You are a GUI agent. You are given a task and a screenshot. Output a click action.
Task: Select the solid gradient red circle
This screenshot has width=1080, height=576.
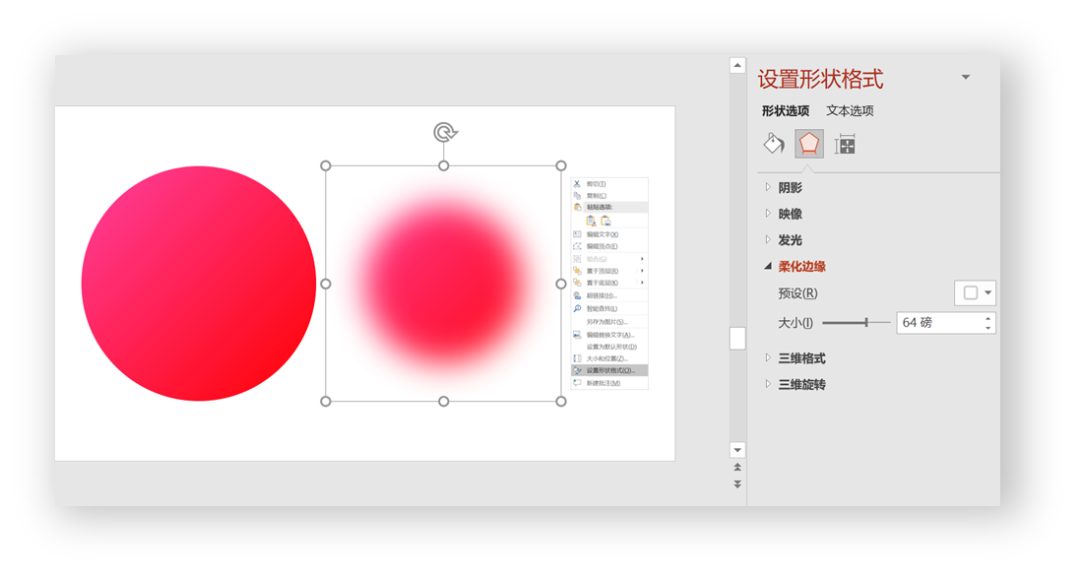(198, 283)
